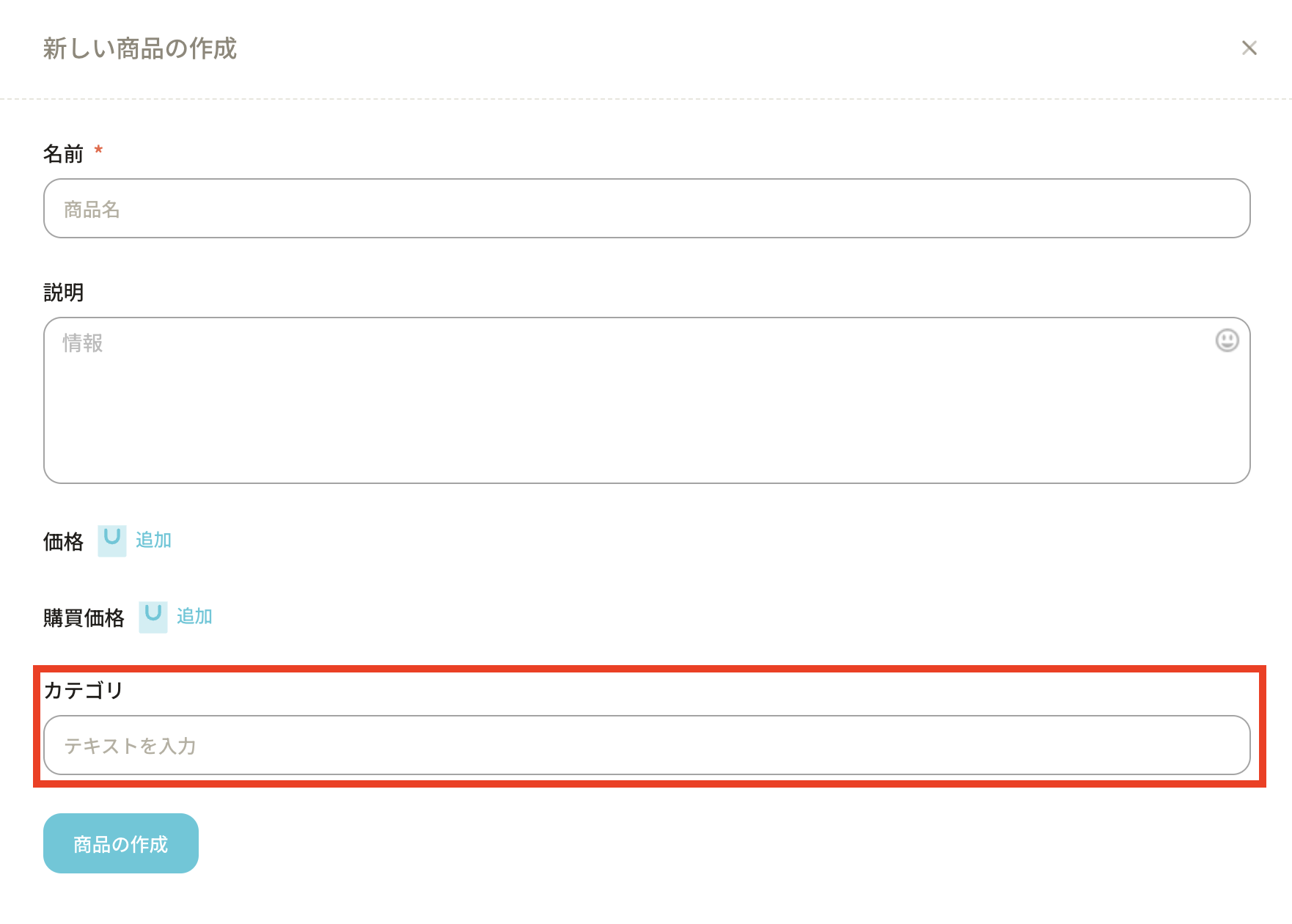Click into the 説明 description textarea

pyautogui.click(x=645, y=411)
